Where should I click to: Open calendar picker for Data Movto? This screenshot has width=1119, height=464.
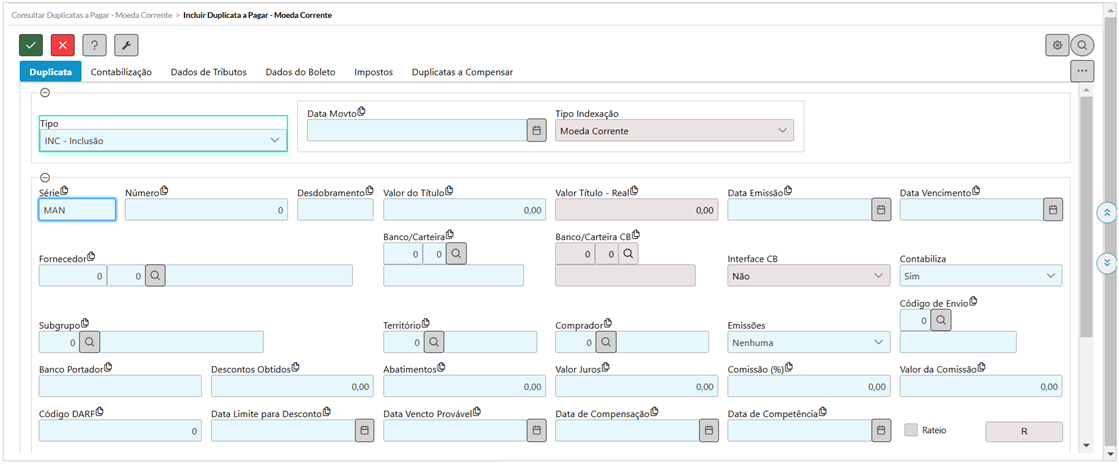pos(536,130)
